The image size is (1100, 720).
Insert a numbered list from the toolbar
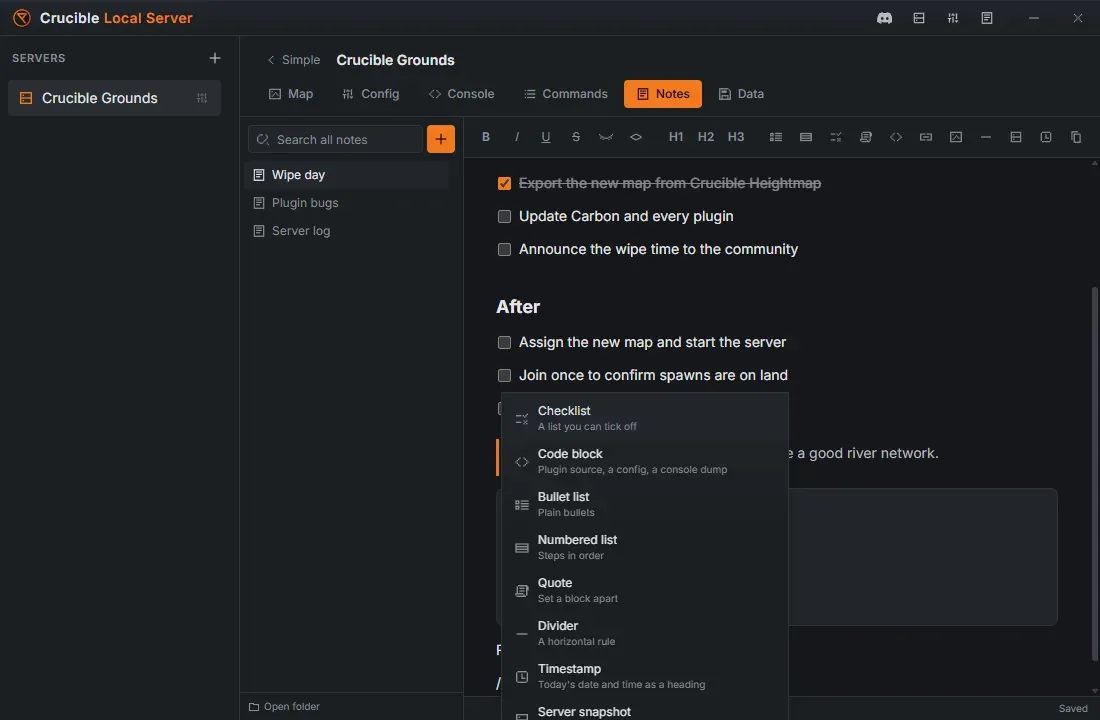(x=806, y=137)
